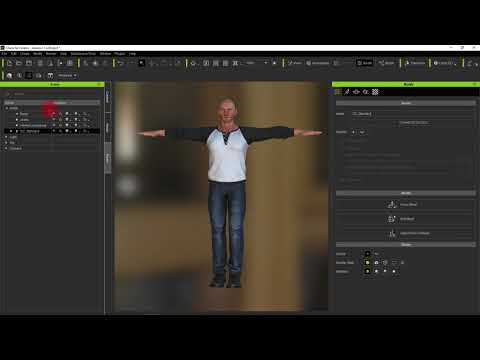Image resolution: width=480 pixels, height=360 pixels.
Task: Click the highlighted labeled button in the top toolbar
Action: (x=364, y=63)
